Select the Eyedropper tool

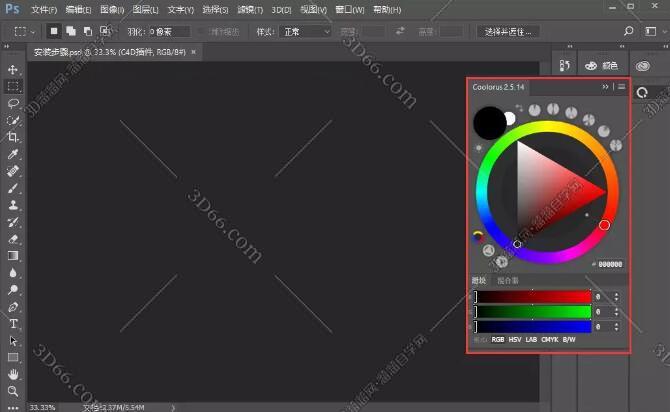click(x=14, y=155)
